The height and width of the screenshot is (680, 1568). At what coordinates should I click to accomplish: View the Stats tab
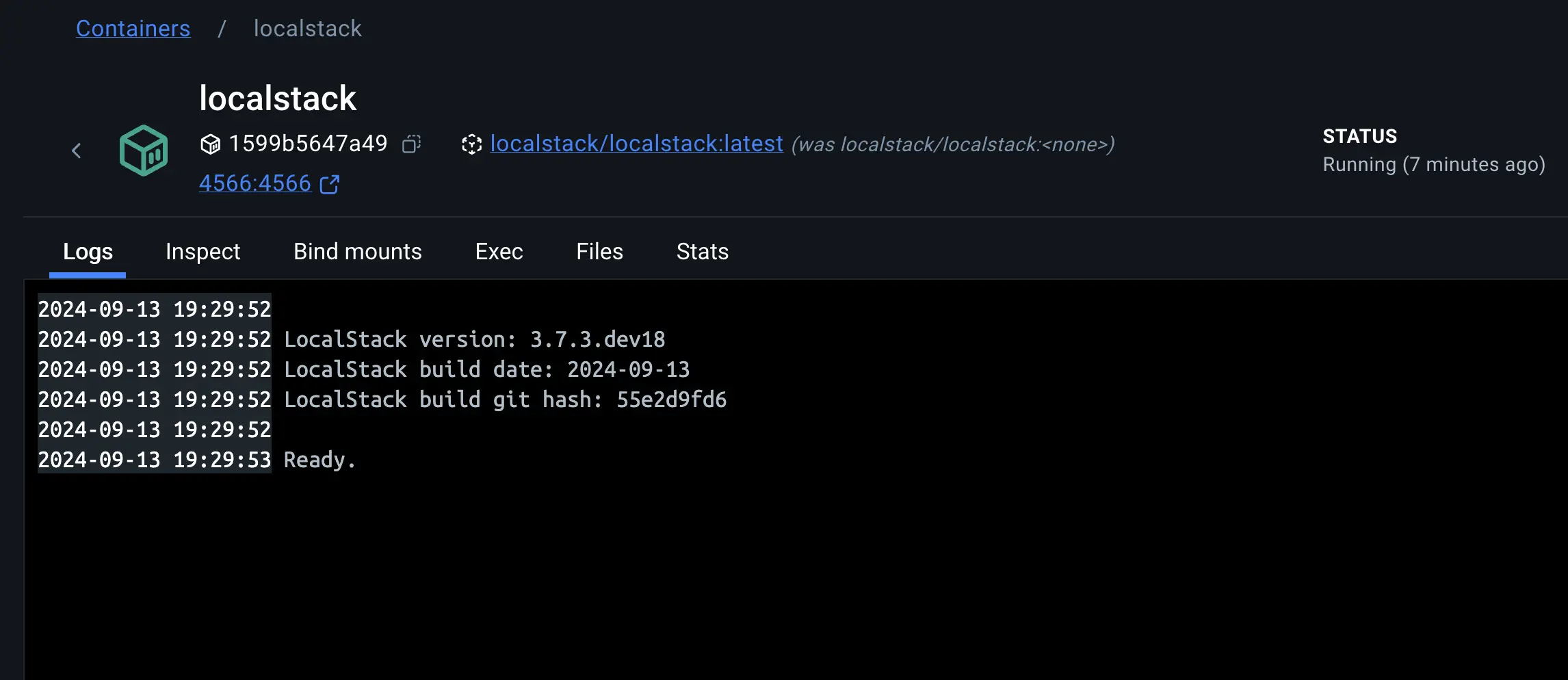click(702, 252)
